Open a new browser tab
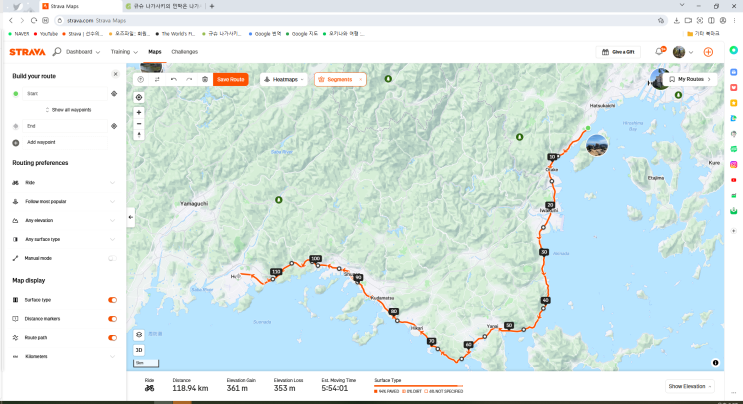743x404 pixels. pyautogui.click(x=212, y=6)
